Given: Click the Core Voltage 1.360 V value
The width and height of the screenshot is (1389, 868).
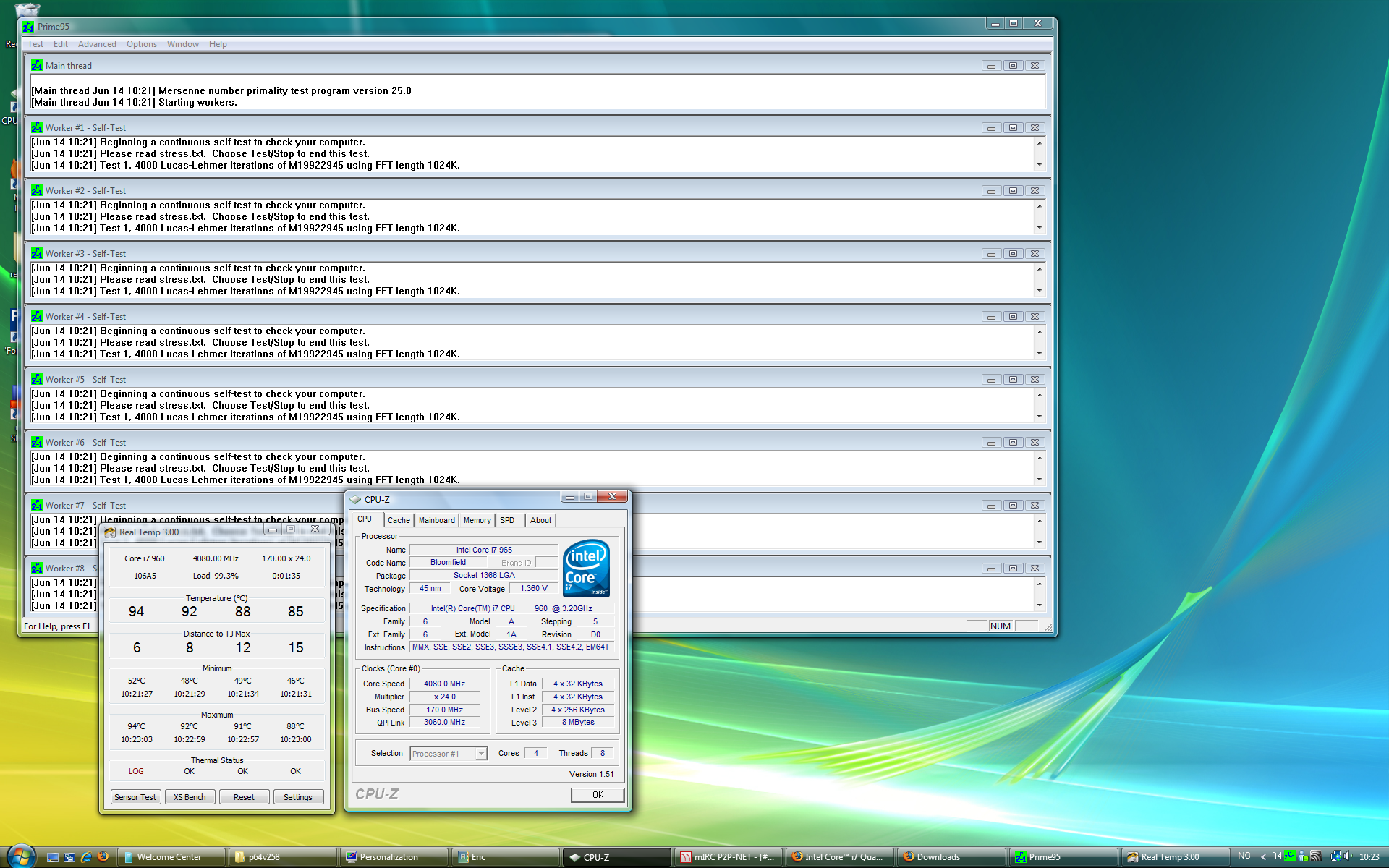Looking at the screenshot, I should tap(534, 589).
